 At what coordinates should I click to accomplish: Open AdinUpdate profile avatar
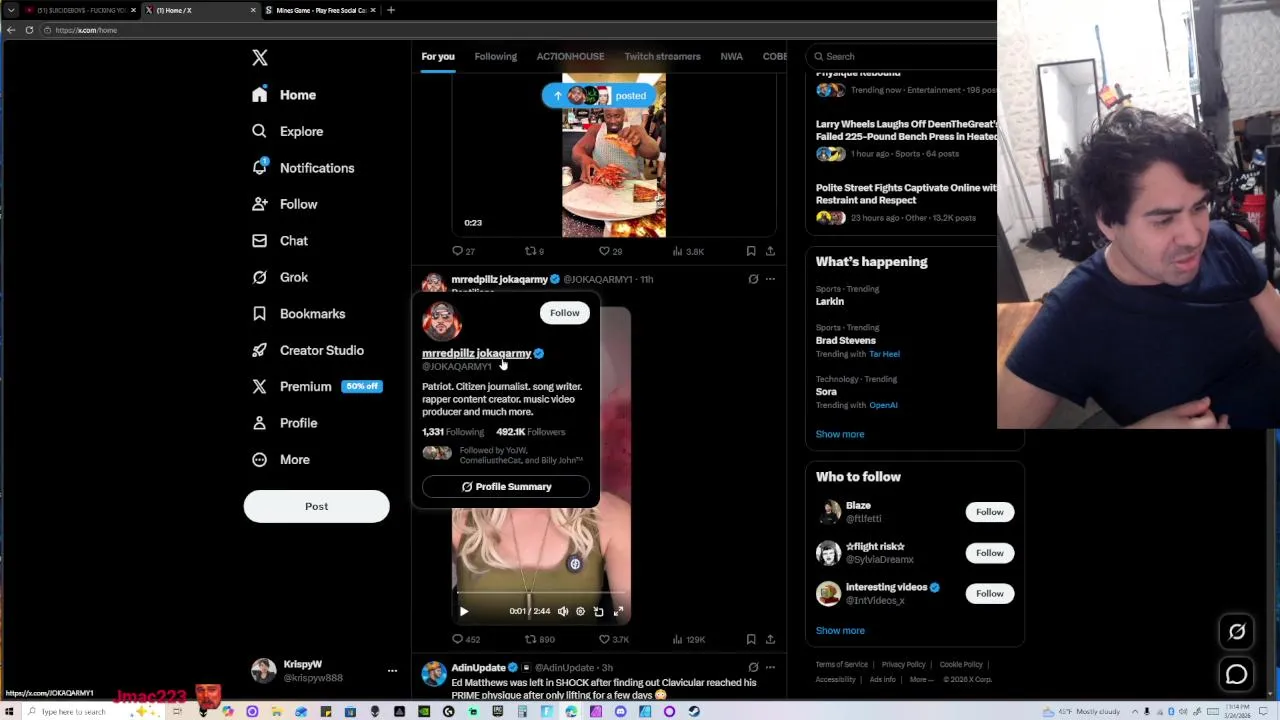(x=434, y=674)
